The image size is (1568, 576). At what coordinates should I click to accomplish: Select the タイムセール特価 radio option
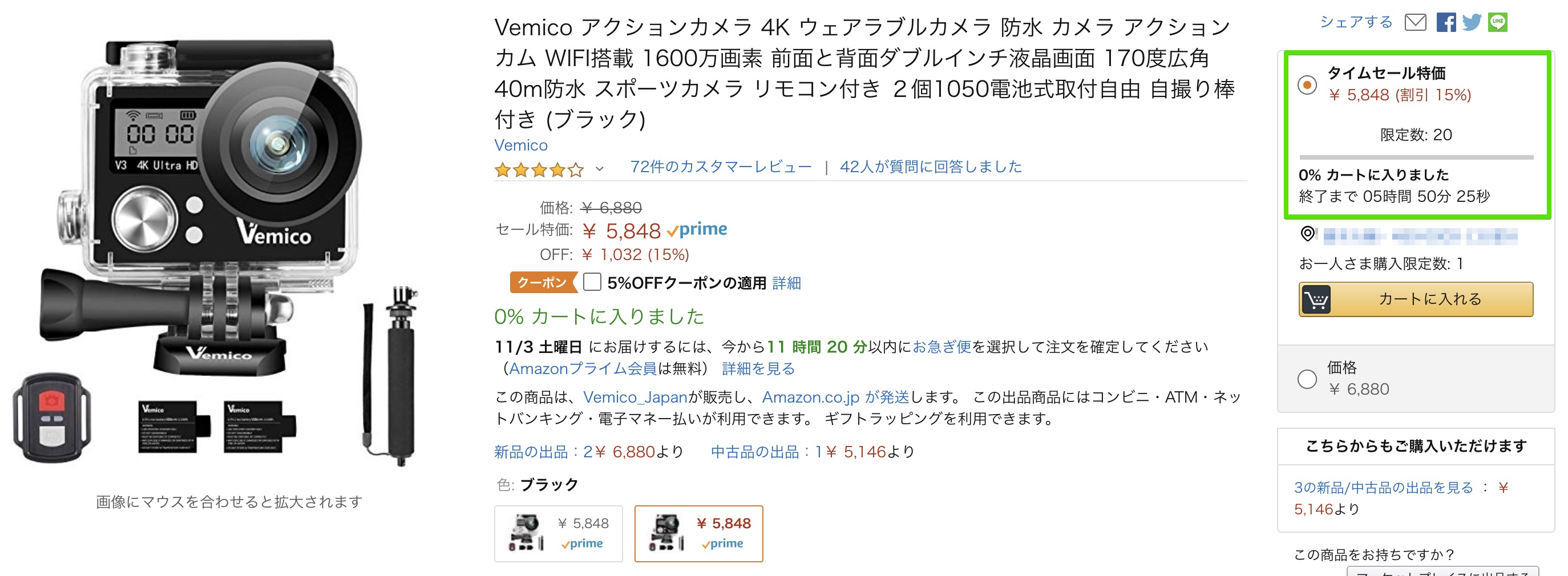1307,84
